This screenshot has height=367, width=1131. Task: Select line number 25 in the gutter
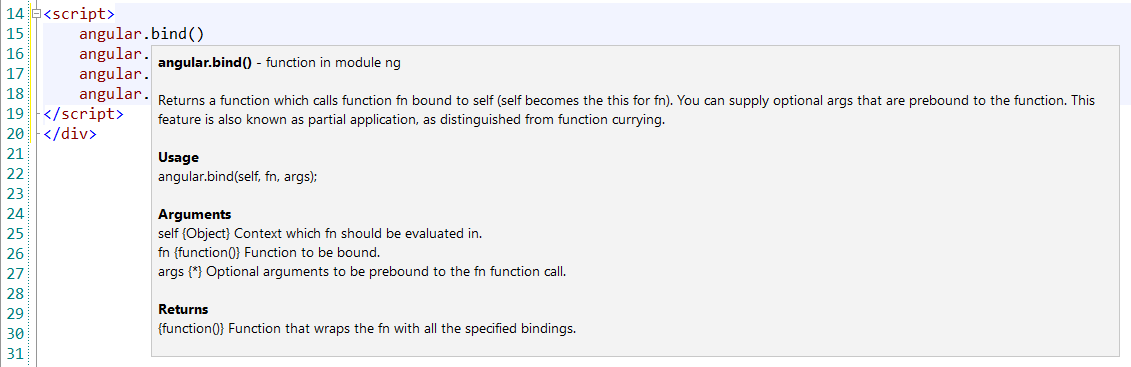[14, 234]
